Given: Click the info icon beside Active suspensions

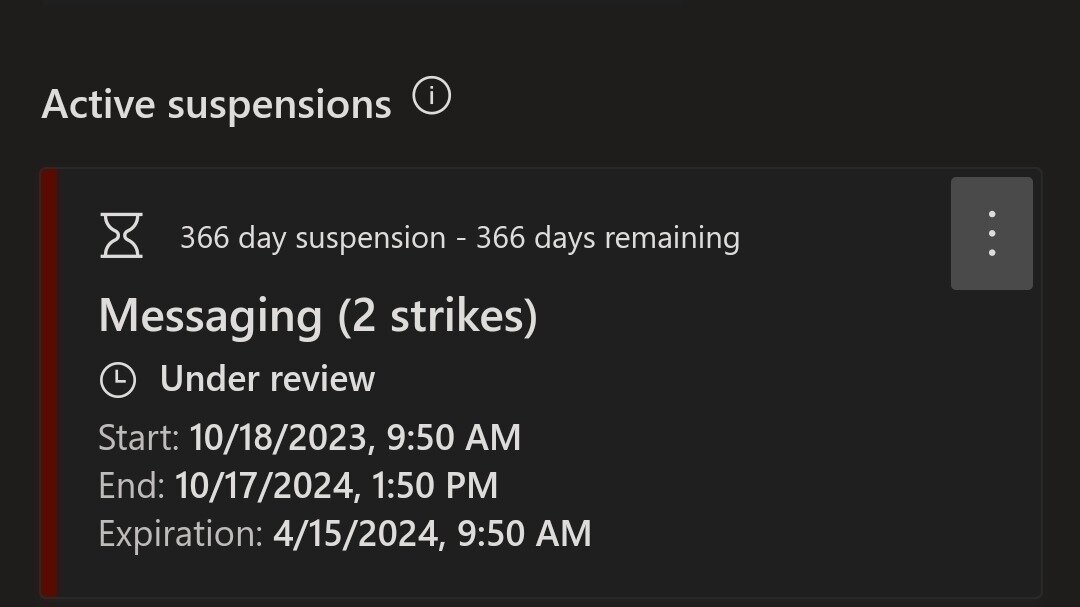Looking at the screenshot, I should tap(432, 97).
